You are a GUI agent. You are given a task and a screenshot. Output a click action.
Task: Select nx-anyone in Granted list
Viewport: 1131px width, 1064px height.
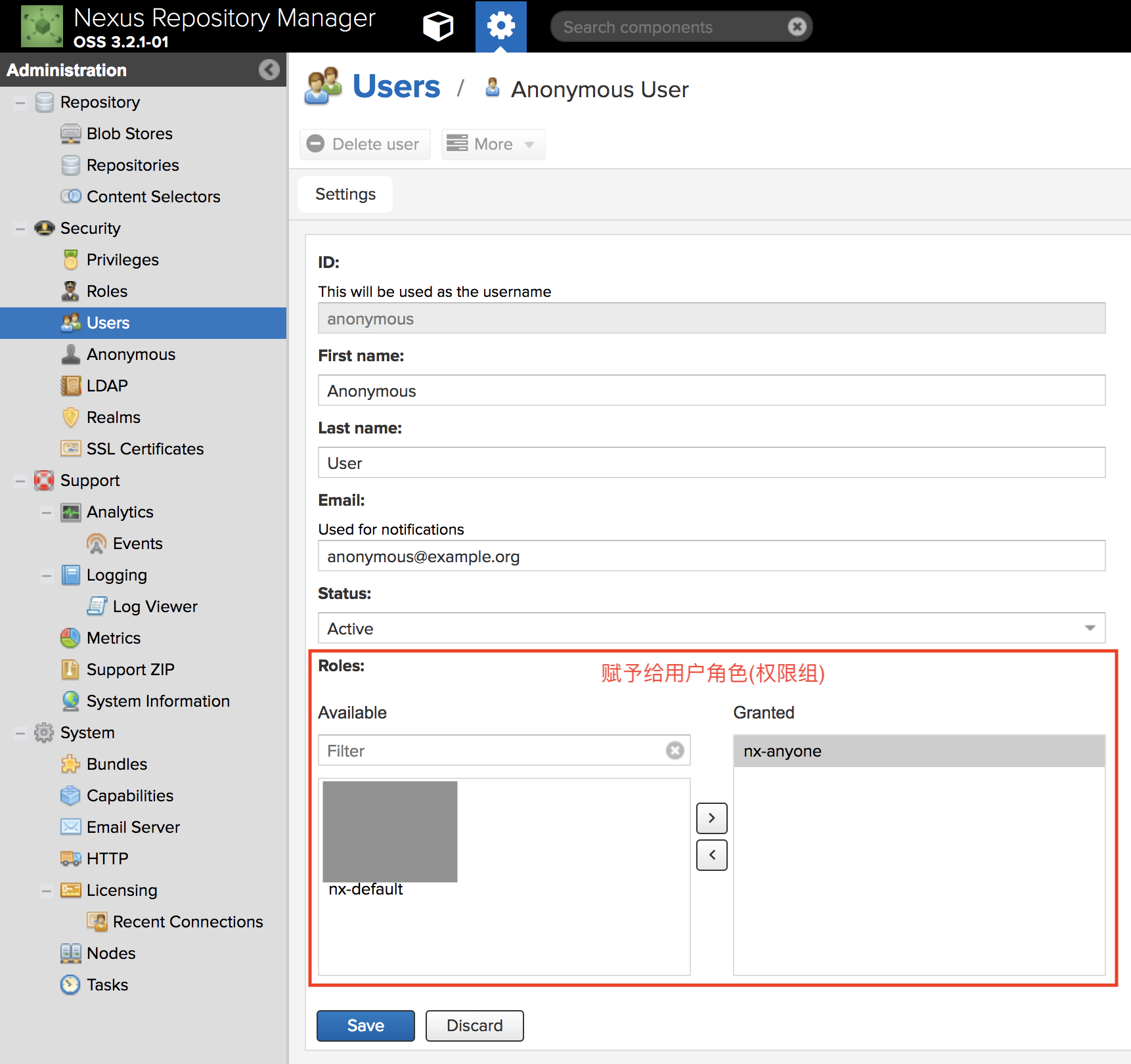point(920,751)
